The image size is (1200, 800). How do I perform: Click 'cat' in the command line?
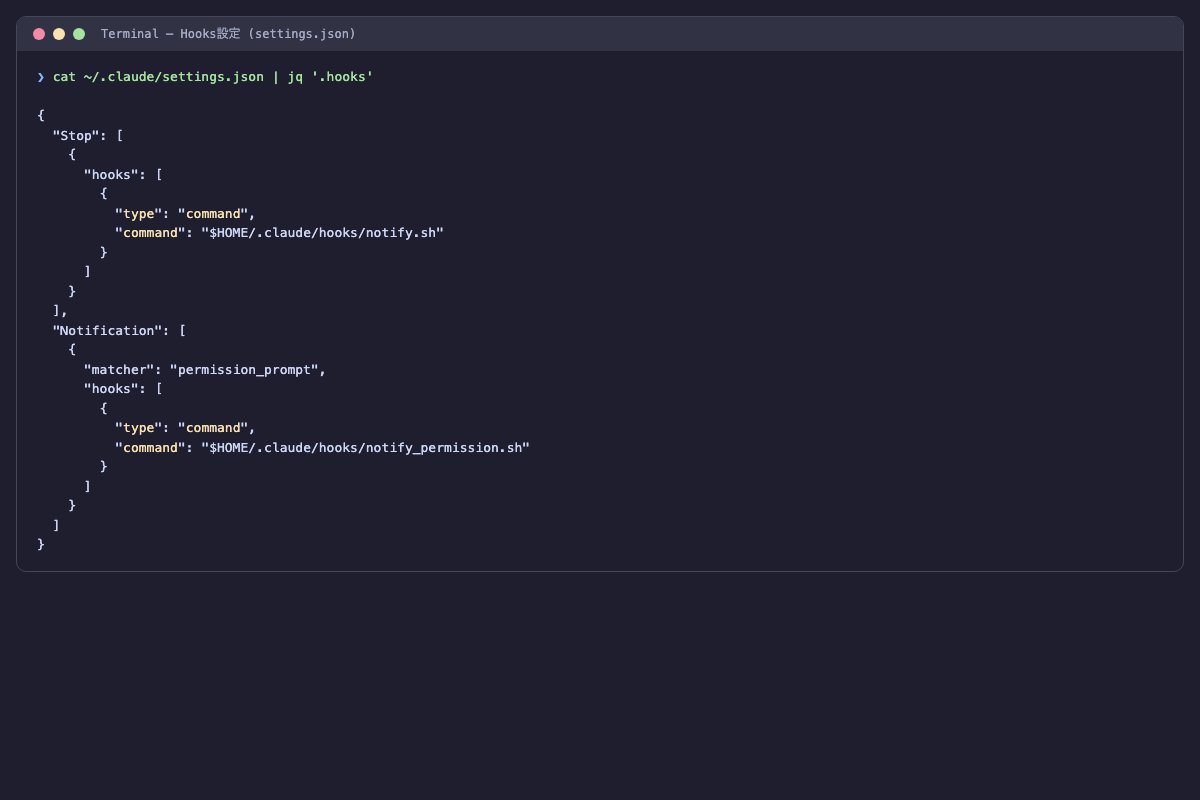click(64, 77)
